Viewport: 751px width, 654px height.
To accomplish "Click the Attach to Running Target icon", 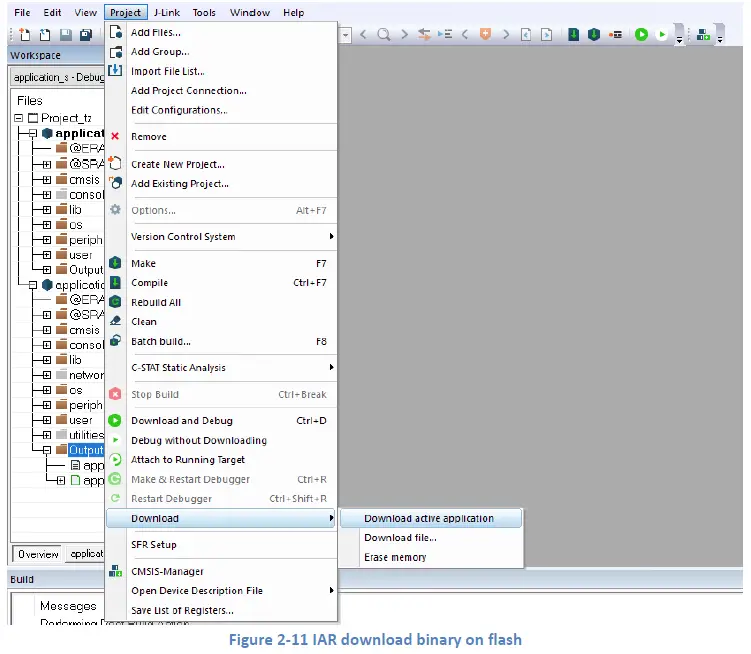I will click(x=115, y=459).
